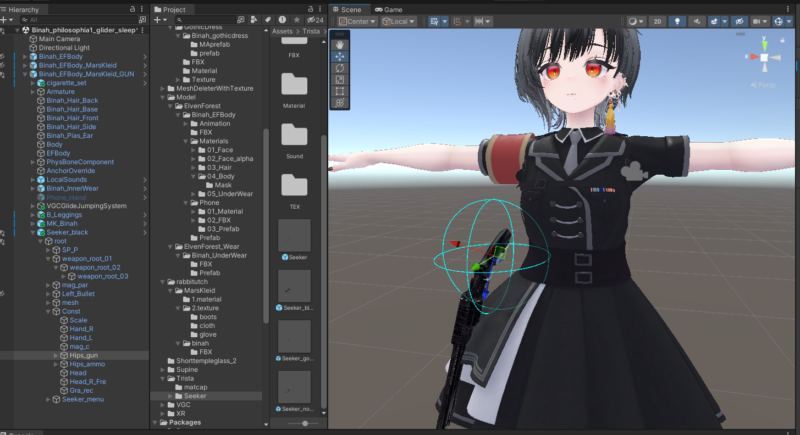Image resolution: width=800 pixels, height=435 pixels.
Task: Collapse Binah_EFBody_MarsKleid_GUN in Hierarchy
Action: pyautogui.click(x=25, y=74)
